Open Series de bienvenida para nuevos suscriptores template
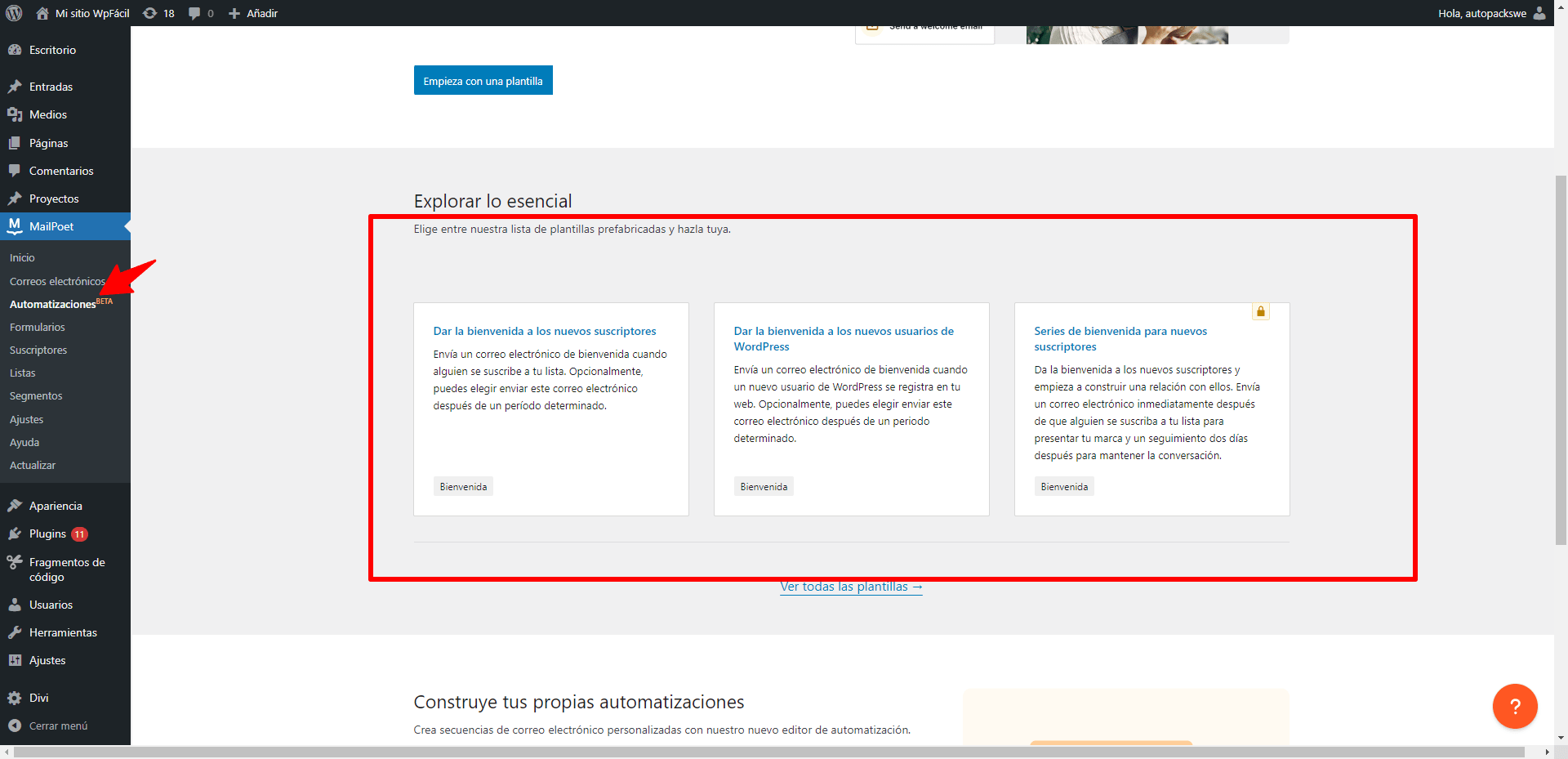 [1120, 338]
